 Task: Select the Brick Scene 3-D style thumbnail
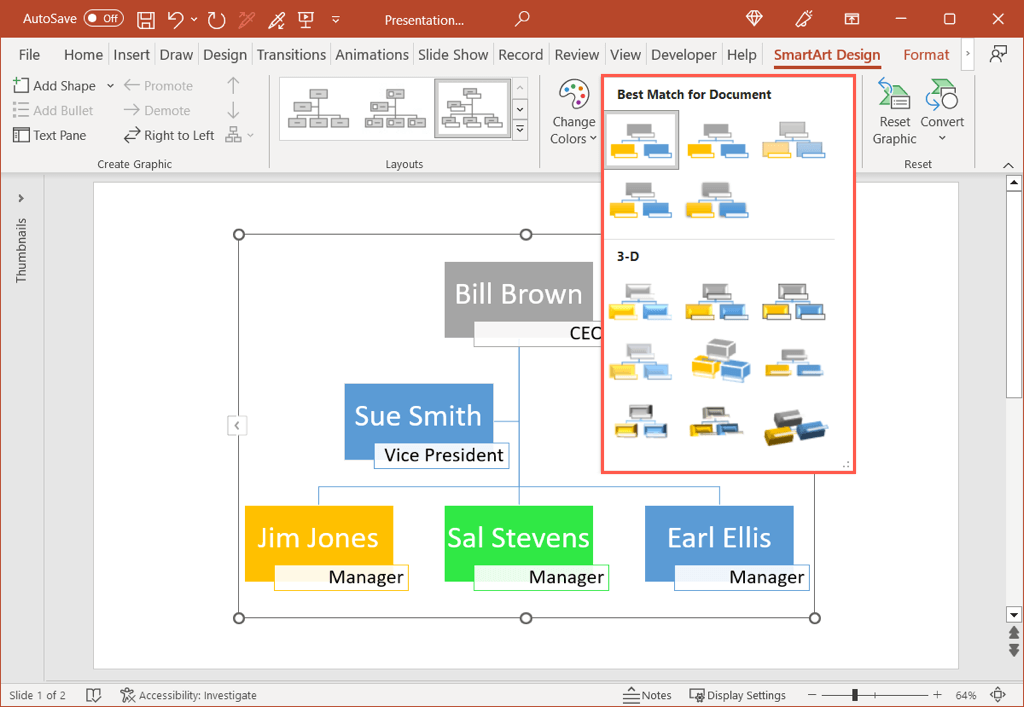pyautogui.click(x=718, y=359)
